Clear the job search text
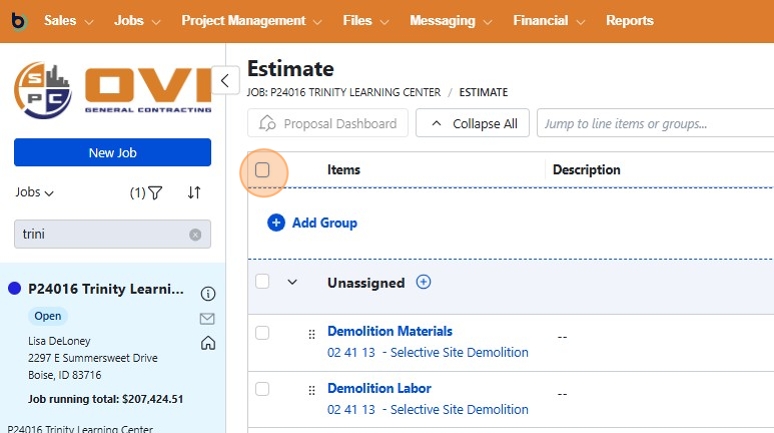 click(x=195, y=235)
